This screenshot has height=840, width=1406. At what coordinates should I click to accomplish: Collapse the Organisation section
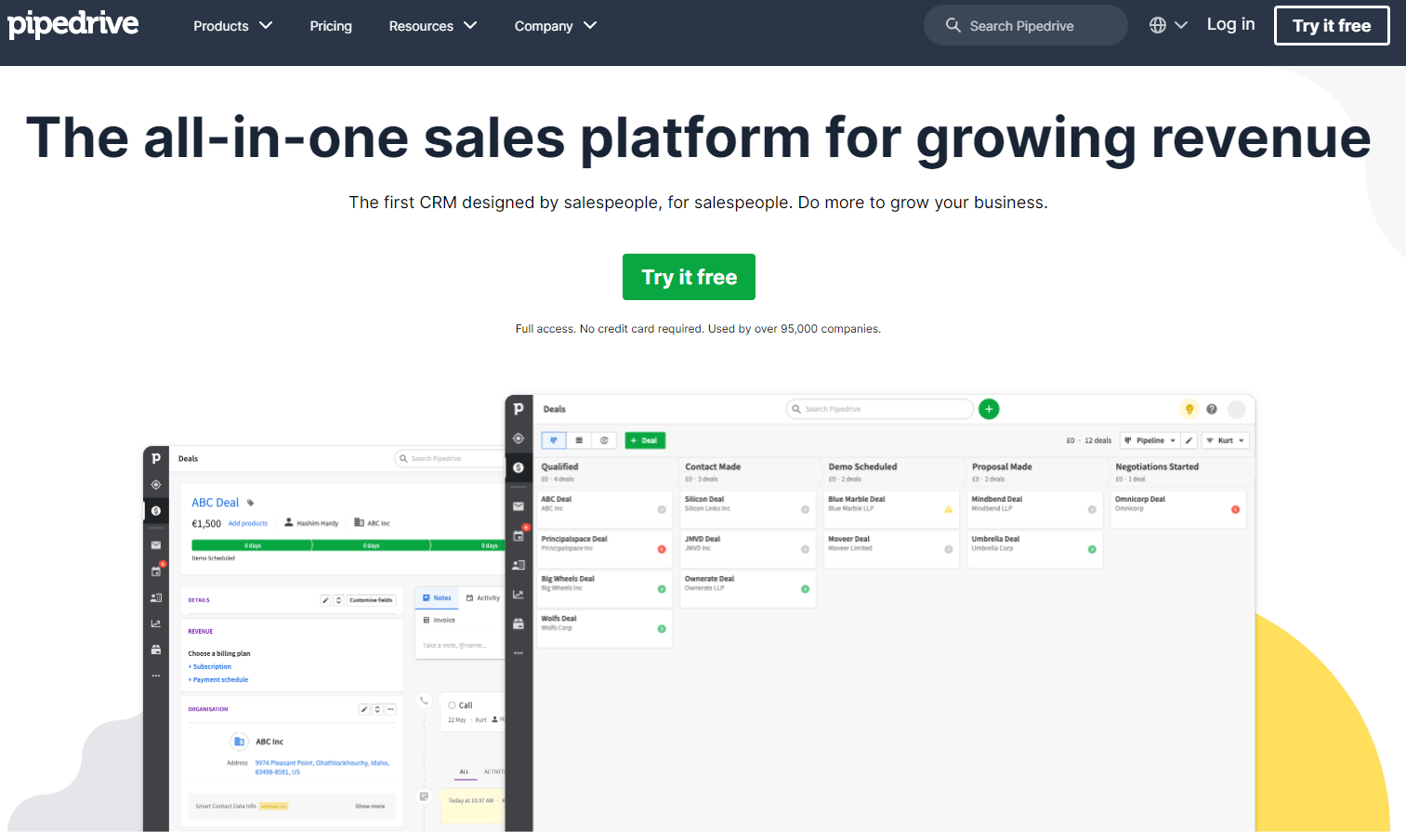pos(377,709)
